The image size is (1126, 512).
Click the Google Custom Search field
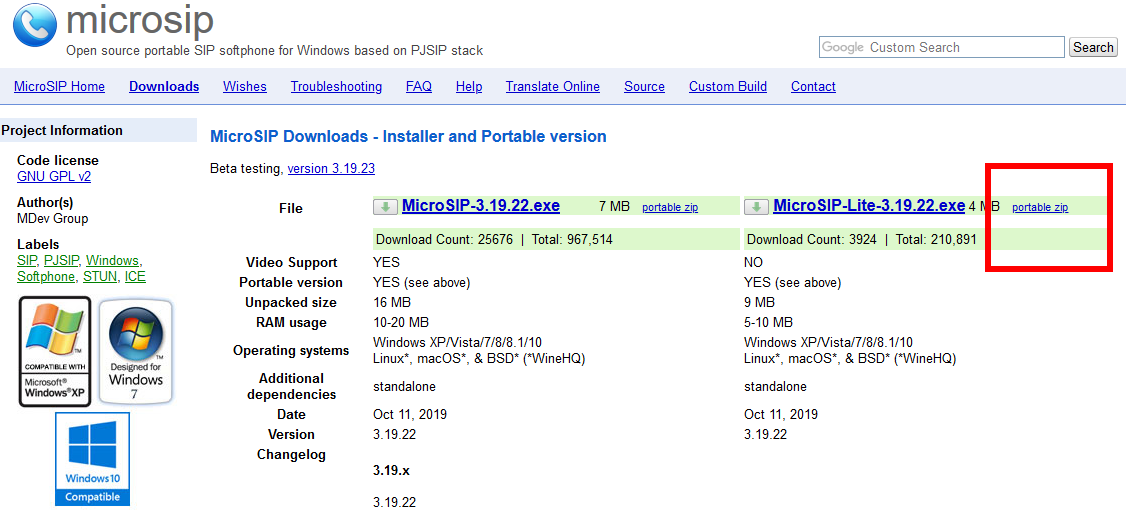[x=941, y=47]
